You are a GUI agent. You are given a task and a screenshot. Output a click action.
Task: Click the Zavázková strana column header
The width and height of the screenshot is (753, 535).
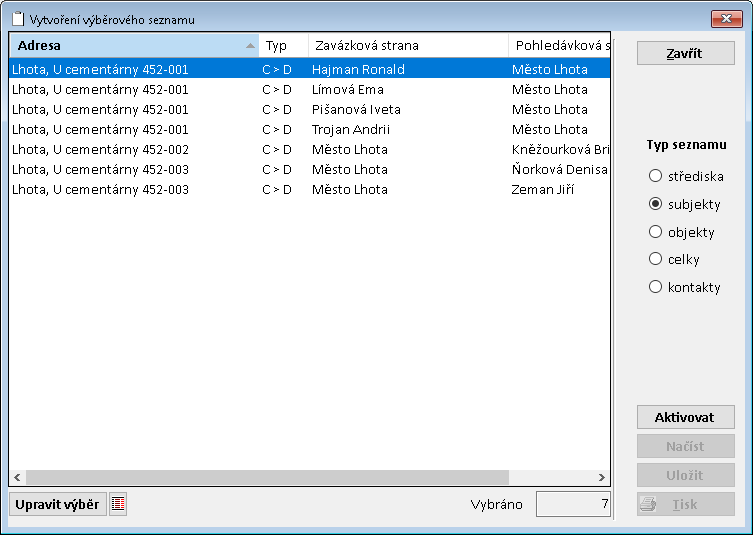[408, 46]
